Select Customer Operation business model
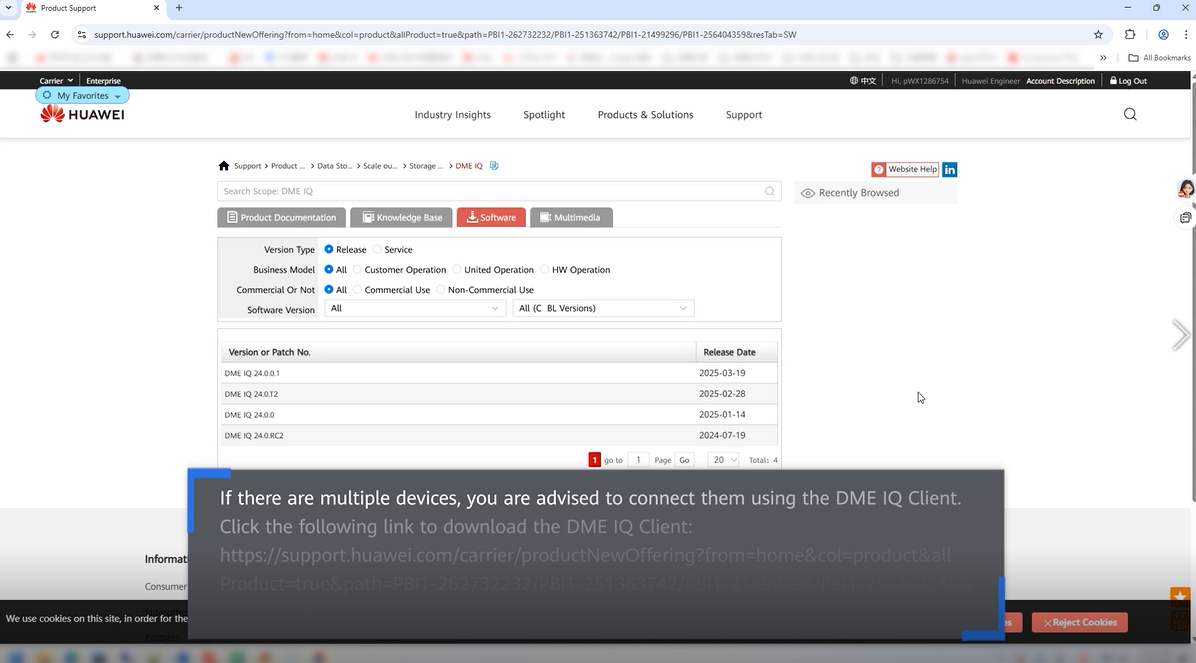The image size is (1196, 663). [358, 270]
